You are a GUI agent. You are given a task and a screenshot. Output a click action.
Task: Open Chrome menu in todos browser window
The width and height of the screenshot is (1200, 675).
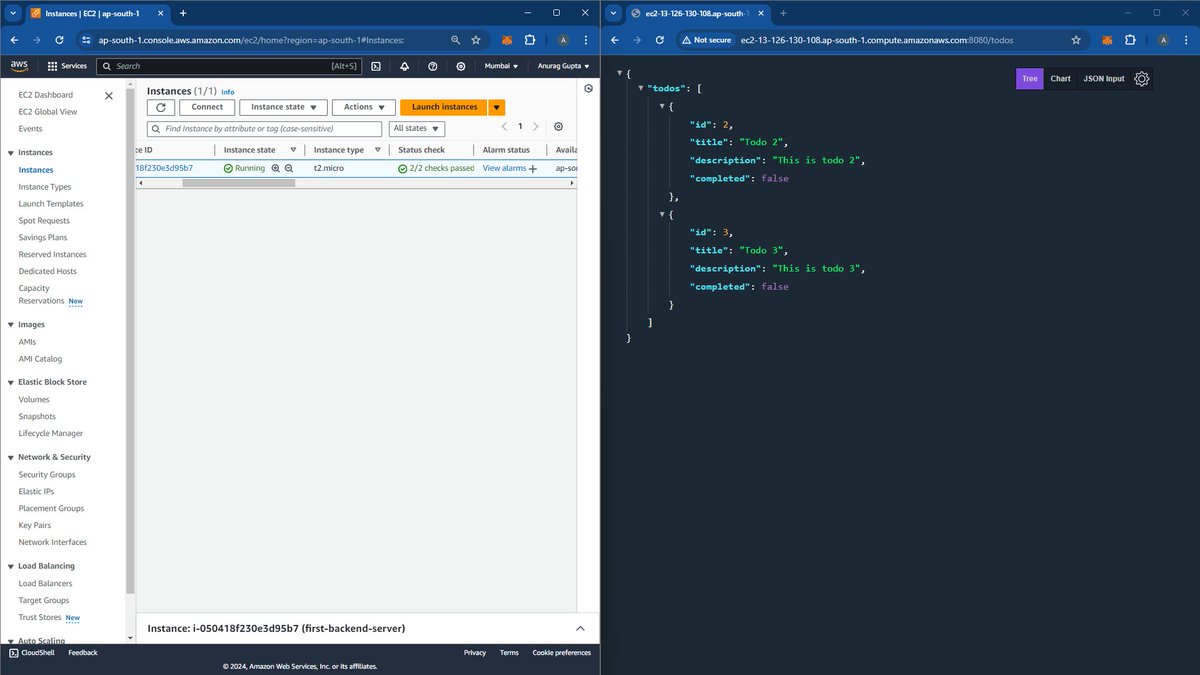click(x=1186, y=40)
